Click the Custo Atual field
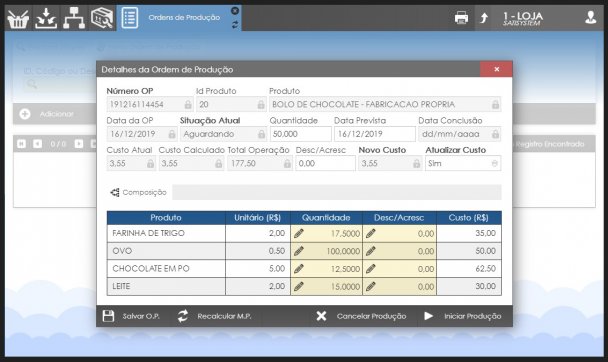The width and height of the screenshot is (608, 362). pyautogui.click(x=131, y=164)
